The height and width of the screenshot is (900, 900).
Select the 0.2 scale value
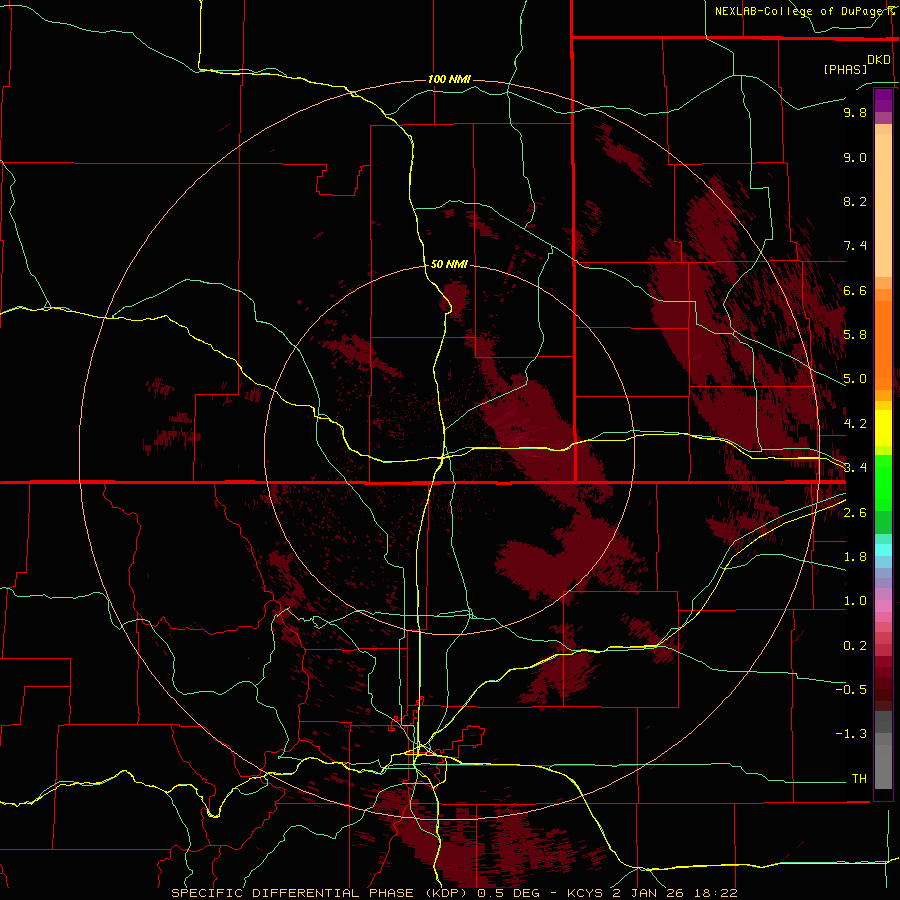coord(855,646)
